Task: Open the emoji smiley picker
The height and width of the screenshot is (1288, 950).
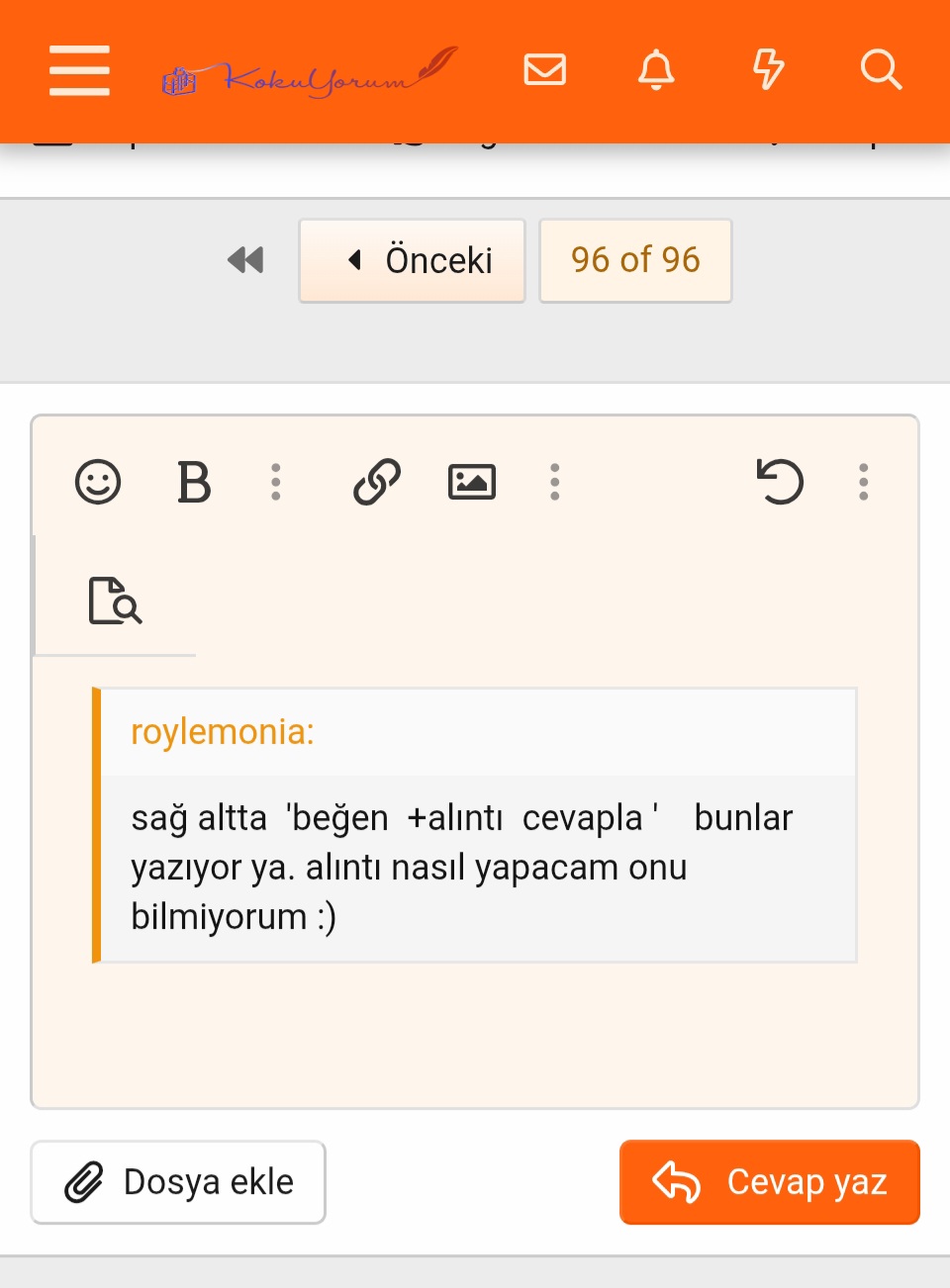Action: click(x=98, y=483)
